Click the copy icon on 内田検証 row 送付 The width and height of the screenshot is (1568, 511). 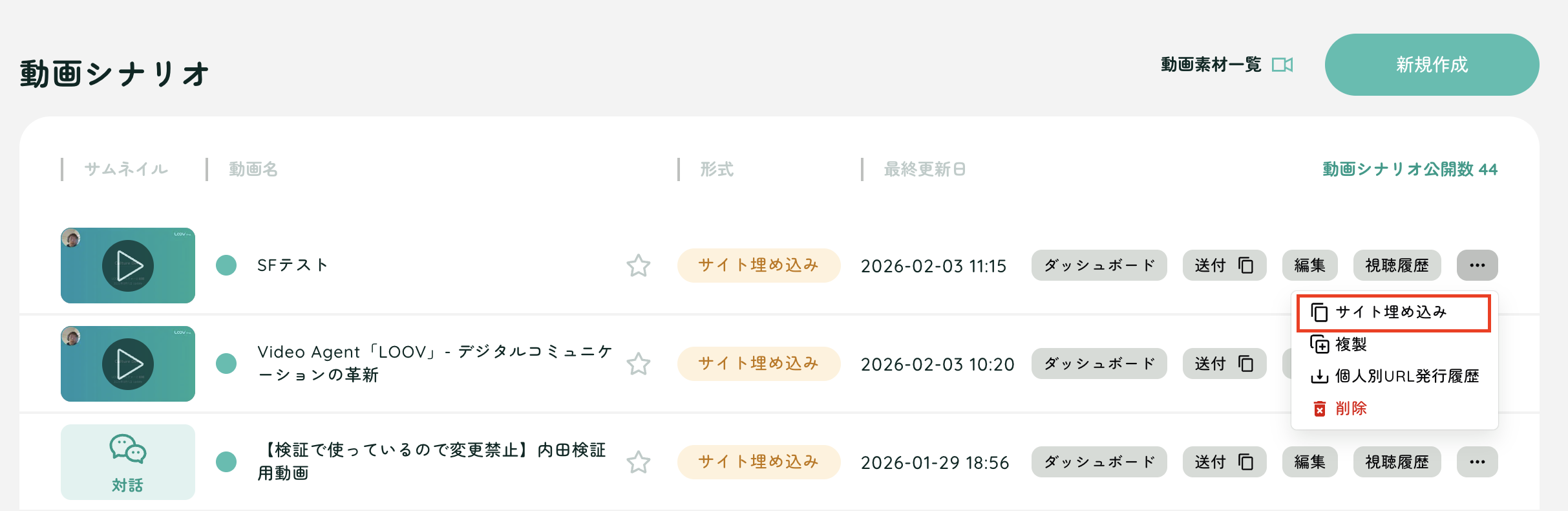point(1245,462)
